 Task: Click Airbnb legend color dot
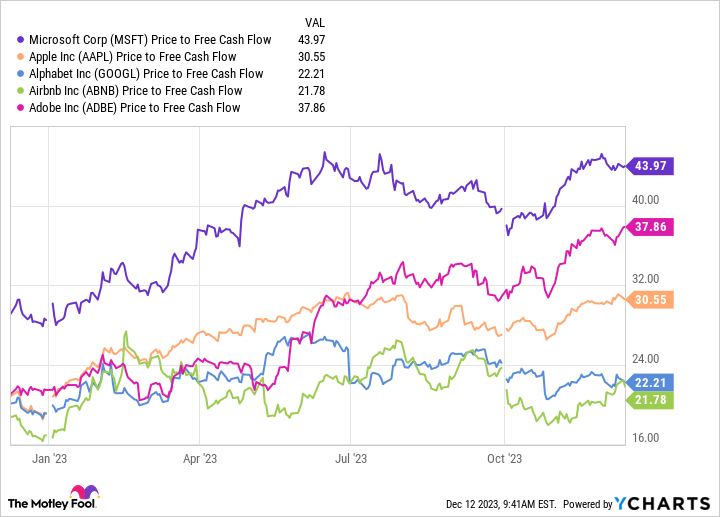[x=22, y=90]
